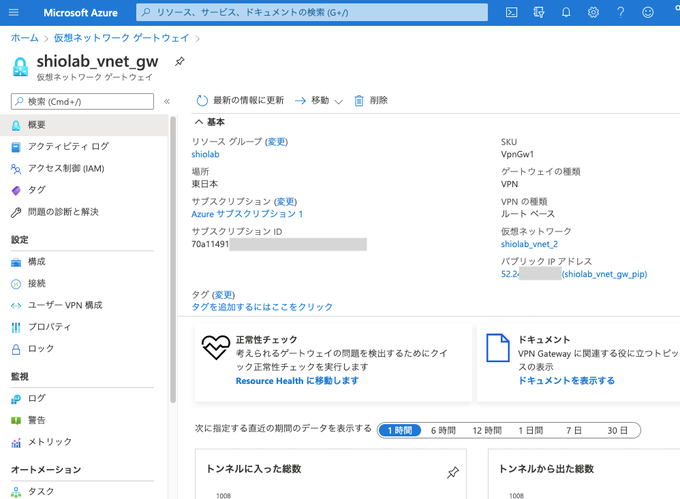
Task: Focus the side menu 検索 (Cmd+/) box
Action: tap(82, 101)
